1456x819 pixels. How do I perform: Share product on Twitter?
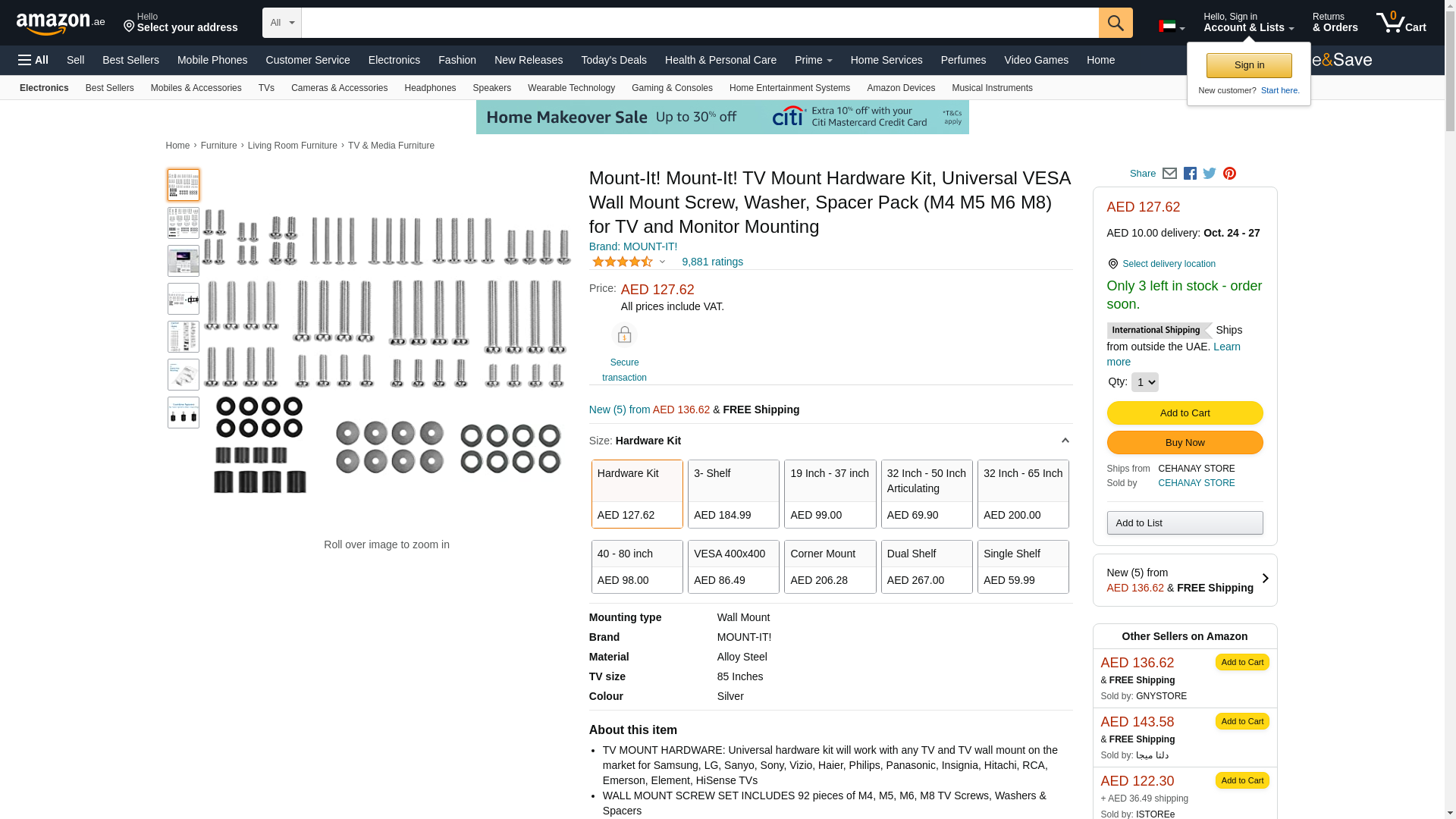point(1210,174)
